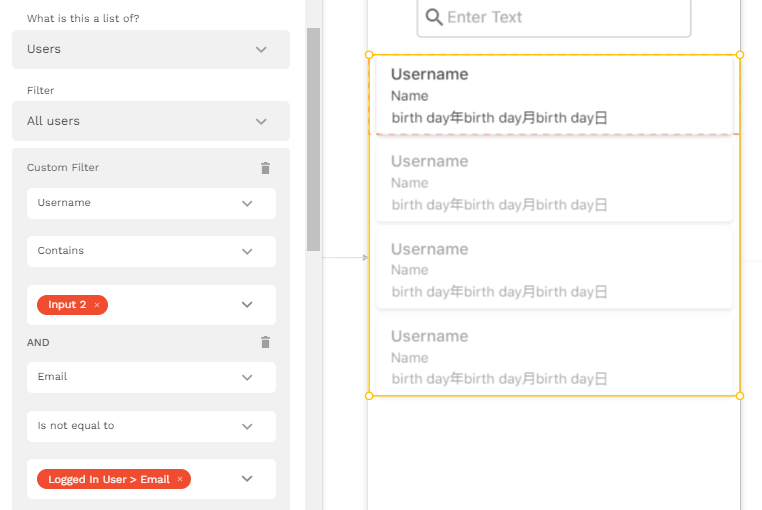Click the bottom-right list resize handle
This screenshot has width=762, height=510.
pos(740,396)
